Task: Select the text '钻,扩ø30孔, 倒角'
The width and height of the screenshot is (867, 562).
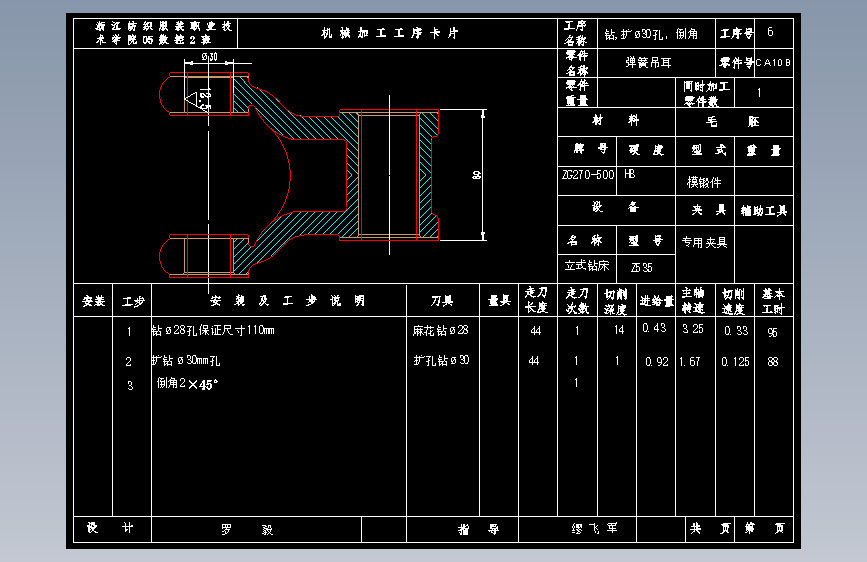Action: tap(651, 34)
